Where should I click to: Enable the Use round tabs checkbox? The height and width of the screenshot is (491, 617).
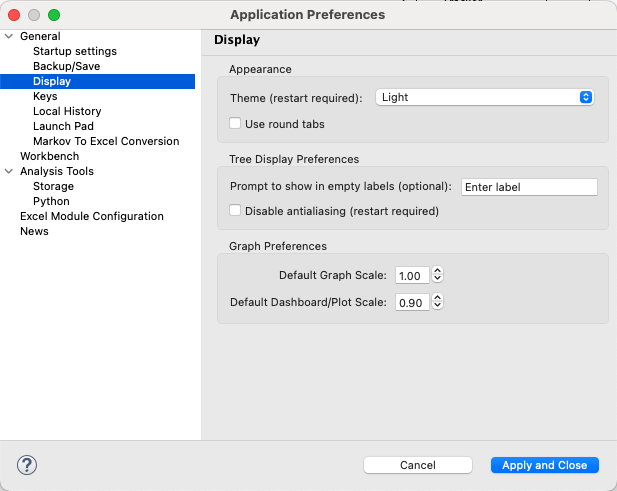tap(235, 124)
